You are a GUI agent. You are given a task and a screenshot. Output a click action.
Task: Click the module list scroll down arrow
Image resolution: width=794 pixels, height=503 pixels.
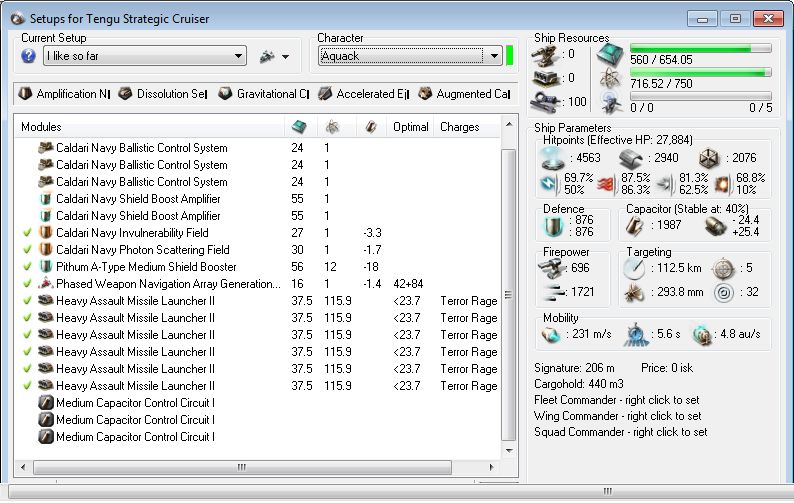tap(509, 450)
